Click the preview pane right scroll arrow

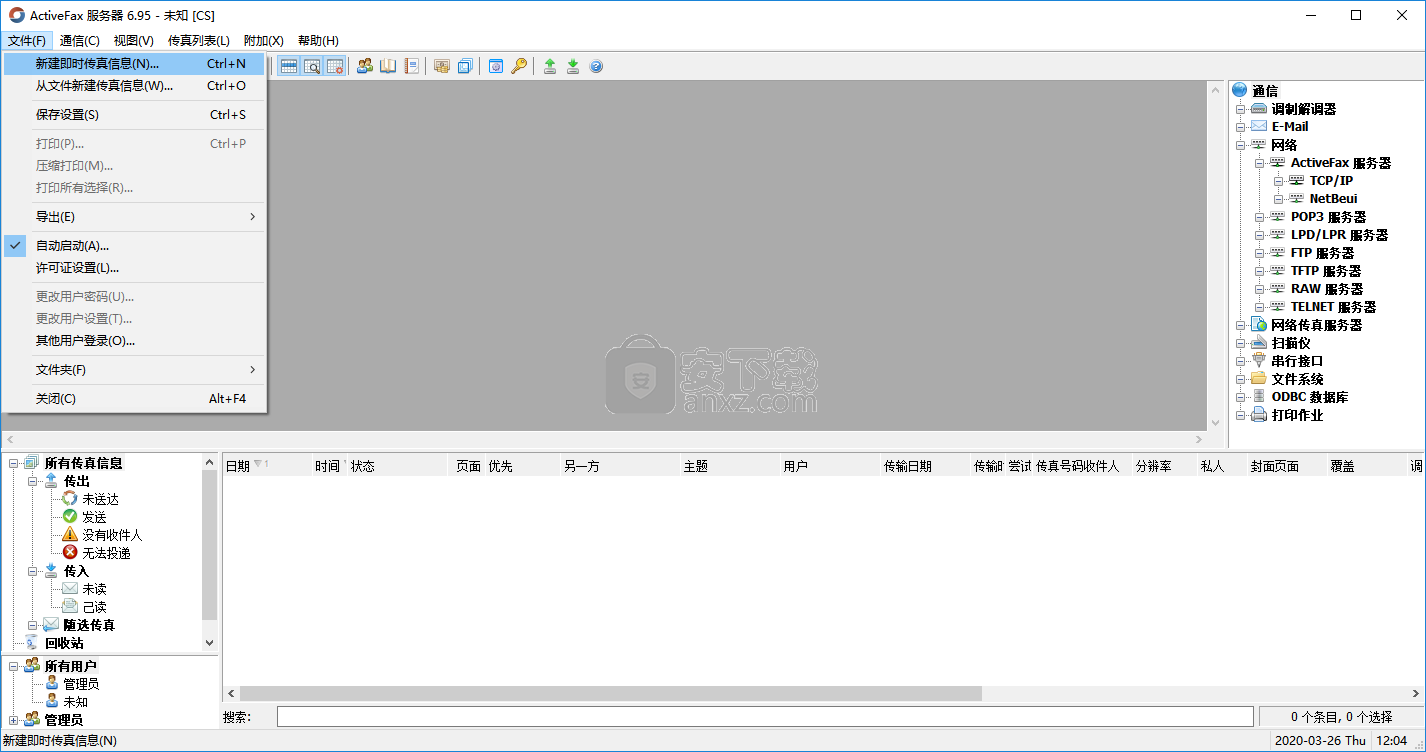[1200, 440]
